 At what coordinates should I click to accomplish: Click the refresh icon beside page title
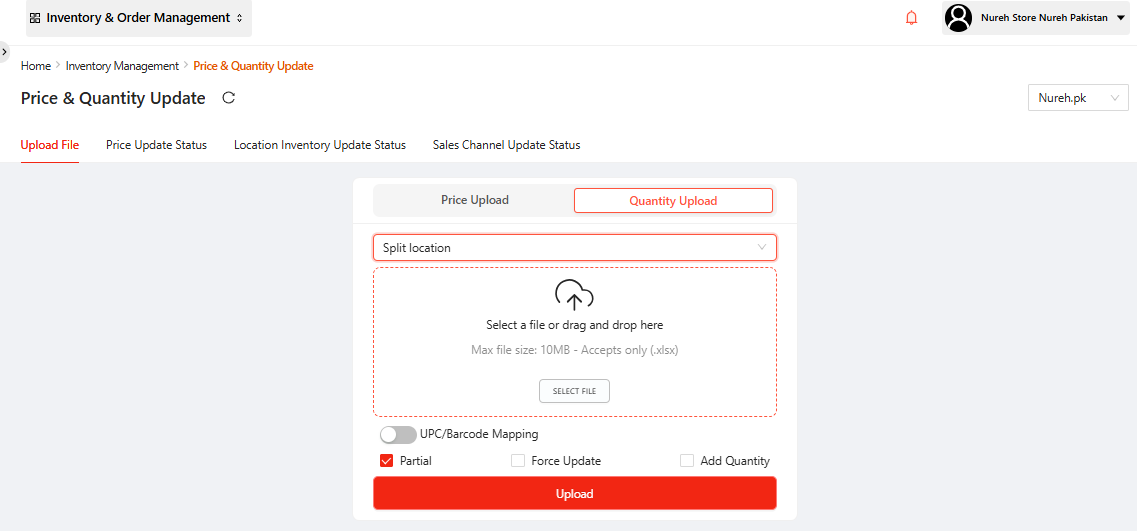(228, 98)
